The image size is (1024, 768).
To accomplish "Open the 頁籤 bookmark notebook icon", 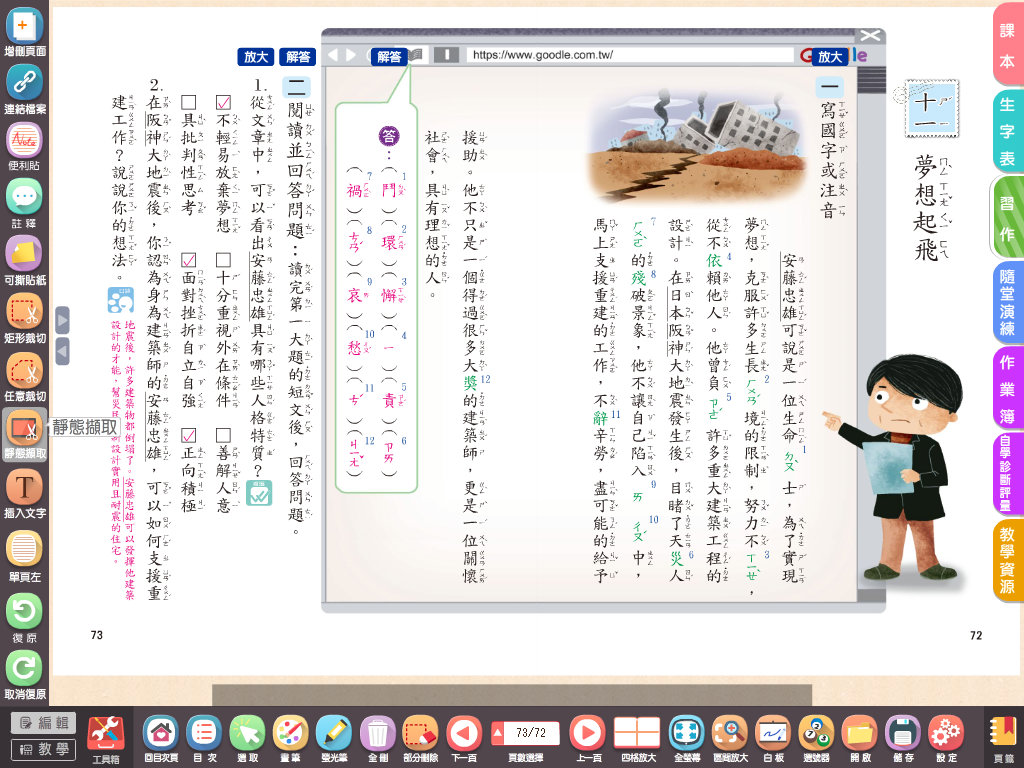I will (x=1004, y=739).
